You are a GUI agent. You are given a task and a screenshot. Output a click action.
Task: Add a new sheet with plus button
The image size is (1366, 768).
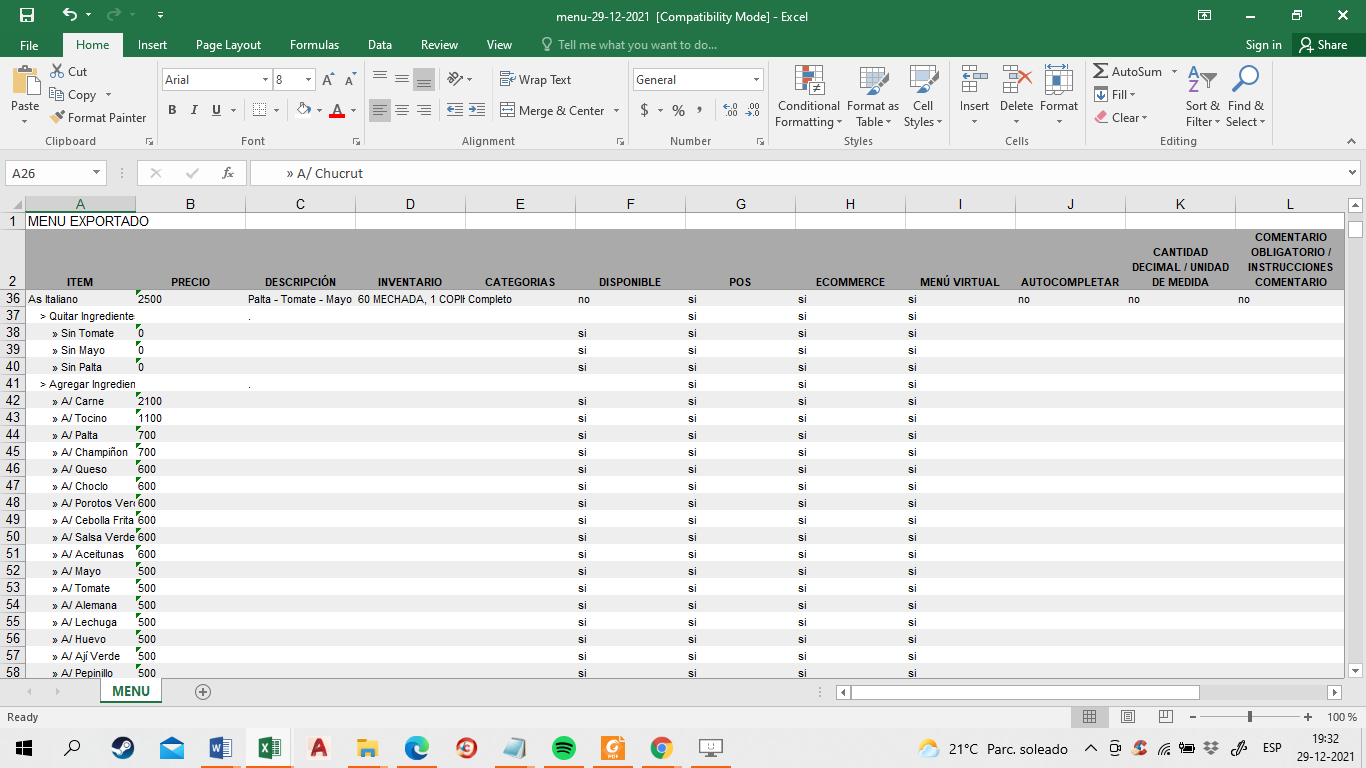[x=203, y=691]
